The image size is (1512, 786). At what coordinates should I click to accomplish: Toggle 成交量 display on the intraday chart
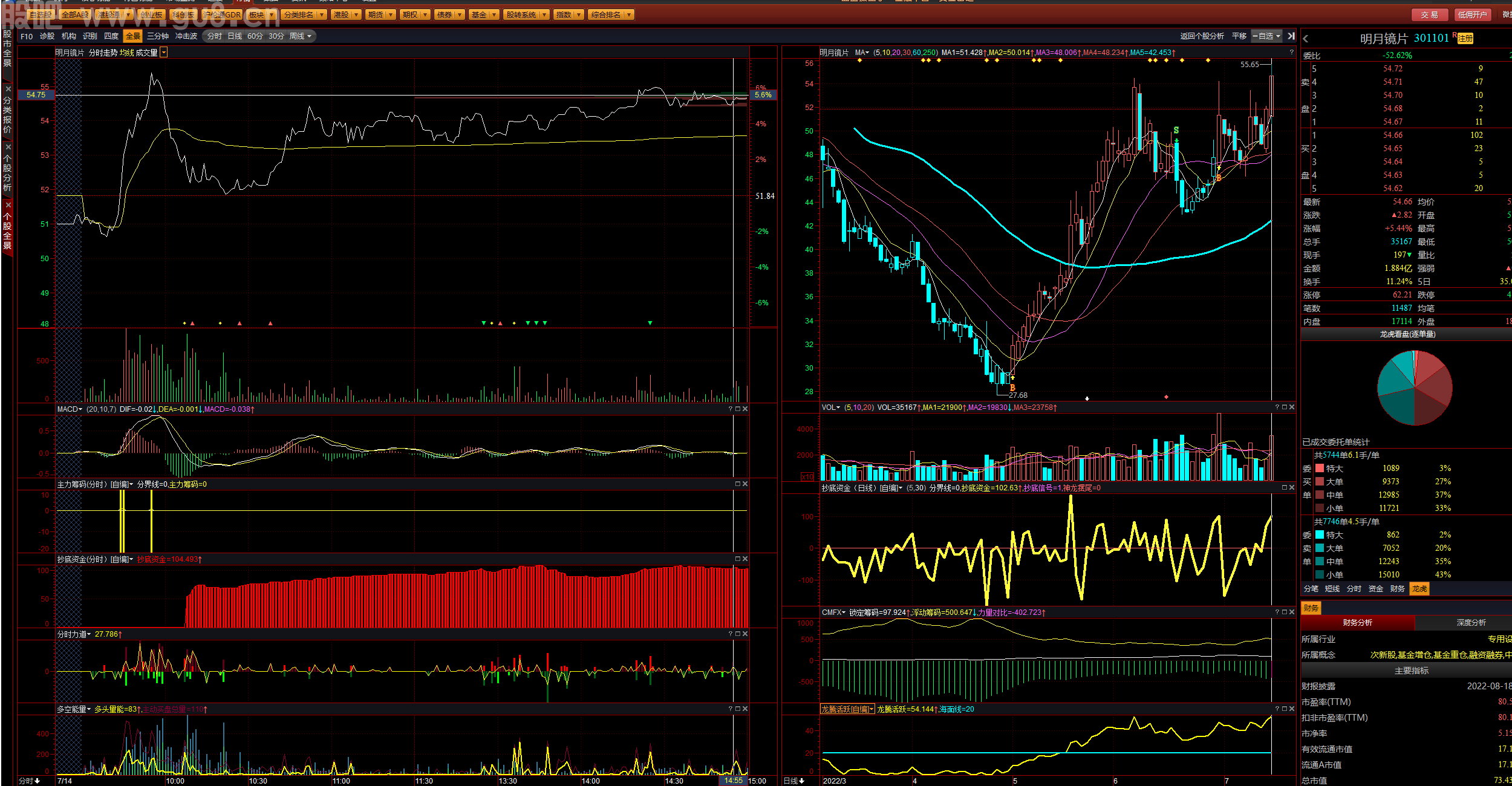pos(146,53)
